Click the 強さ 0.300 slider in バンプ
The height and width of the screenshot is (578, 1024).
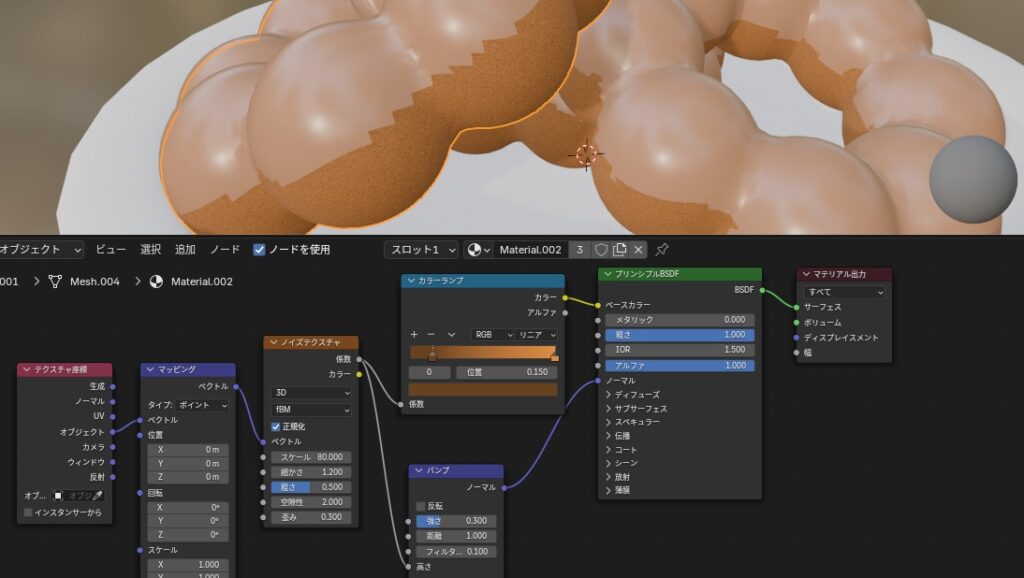tap(456, 521)
